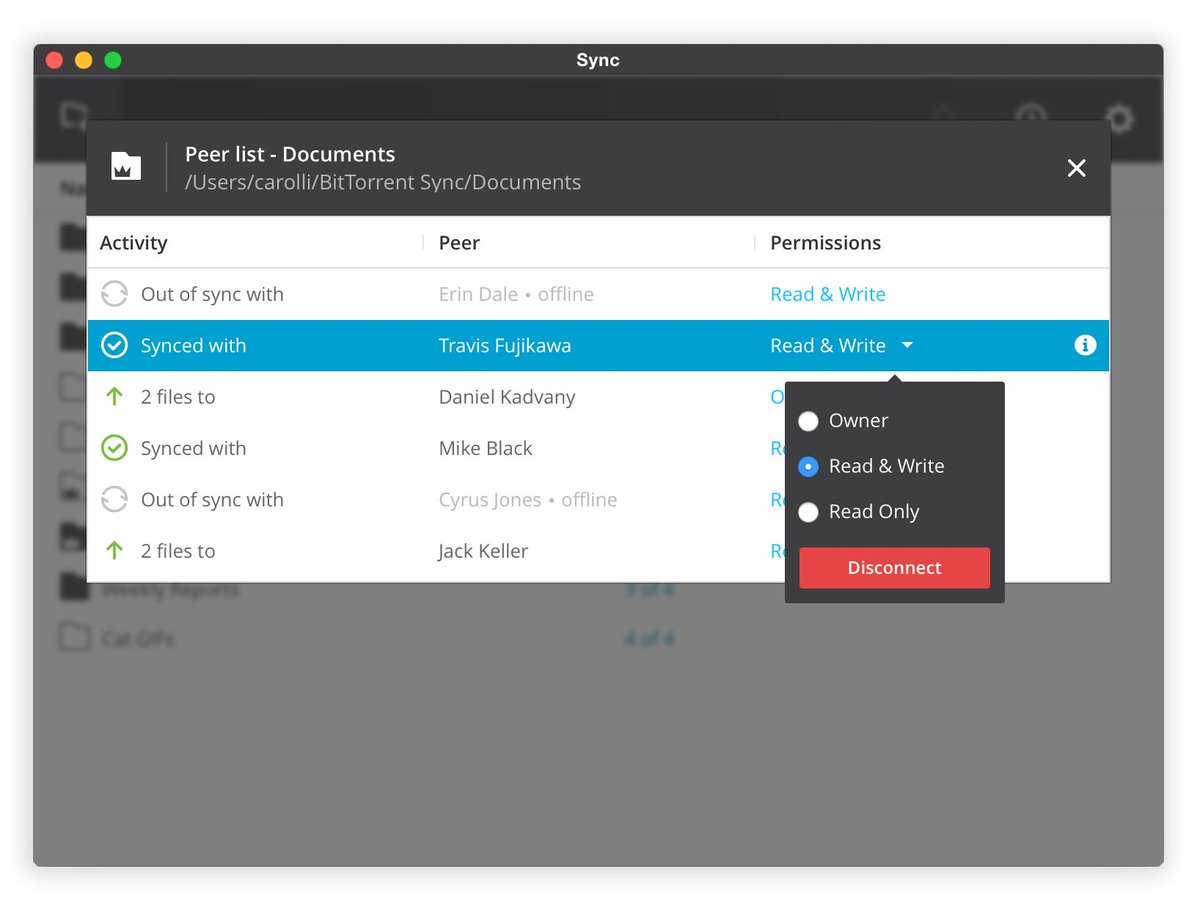The image size is (1200, 910).
Task: Sort by the Activity column header
Action: 134,243
